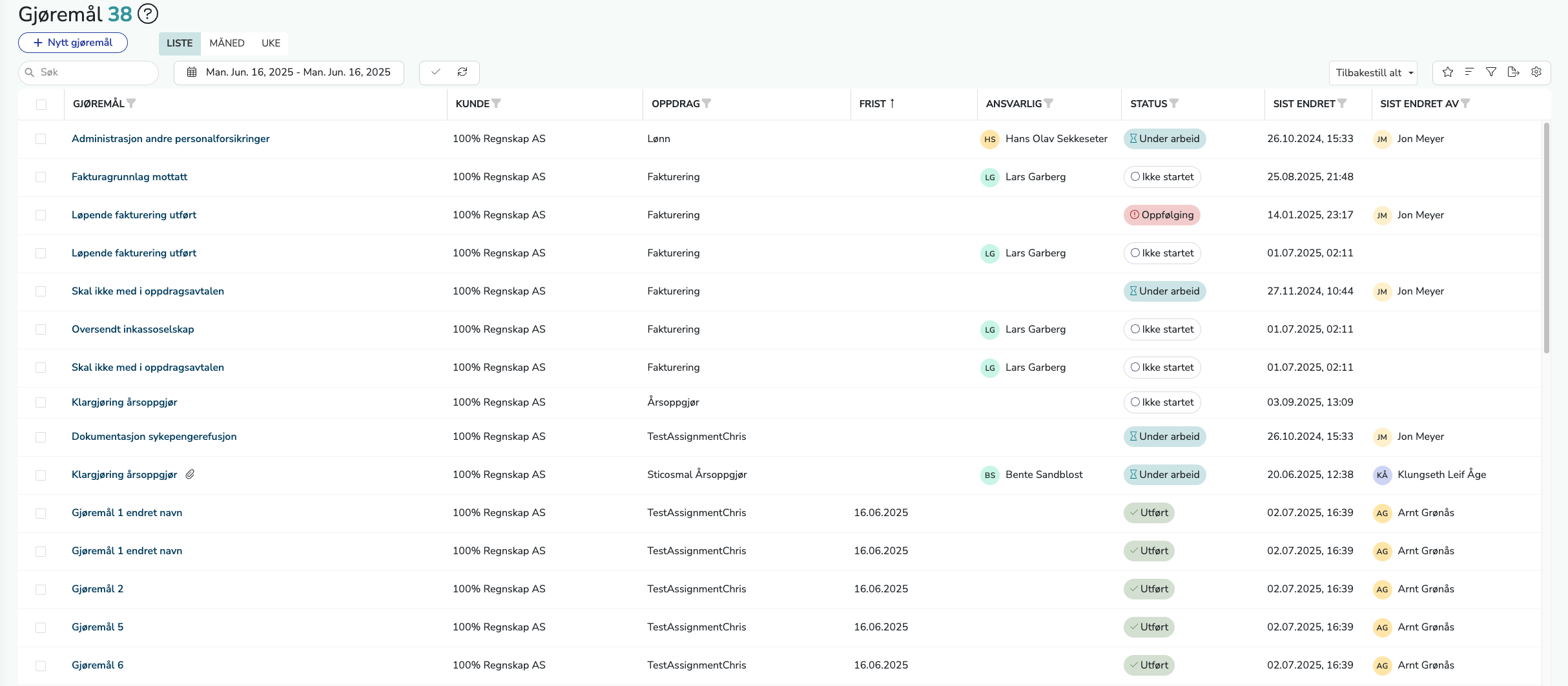This screenshot has height=686, width=1568.
Task: Select checkbox for Gjøremål 2 row
Action: 41,589
